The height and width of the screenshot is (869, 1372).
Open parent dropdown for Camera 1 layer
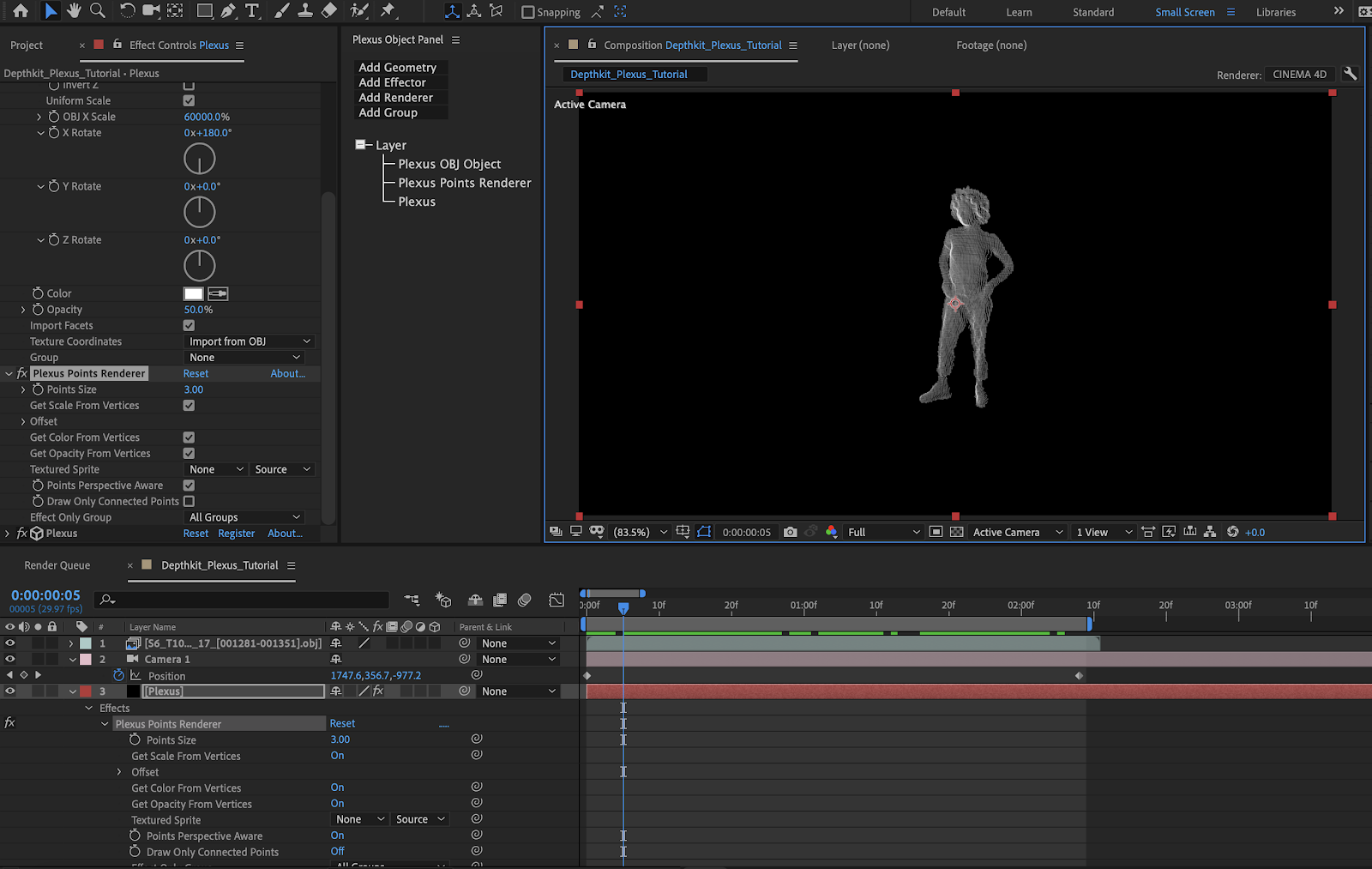(519, 659)
